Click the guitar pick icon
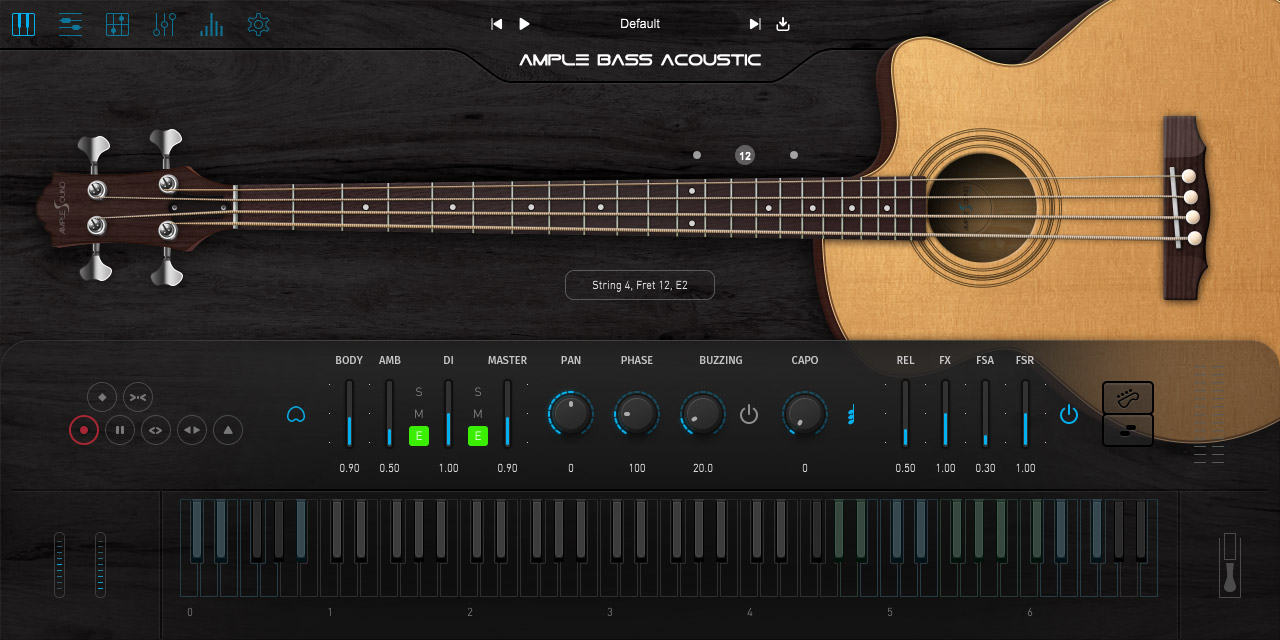 point(295,414)
